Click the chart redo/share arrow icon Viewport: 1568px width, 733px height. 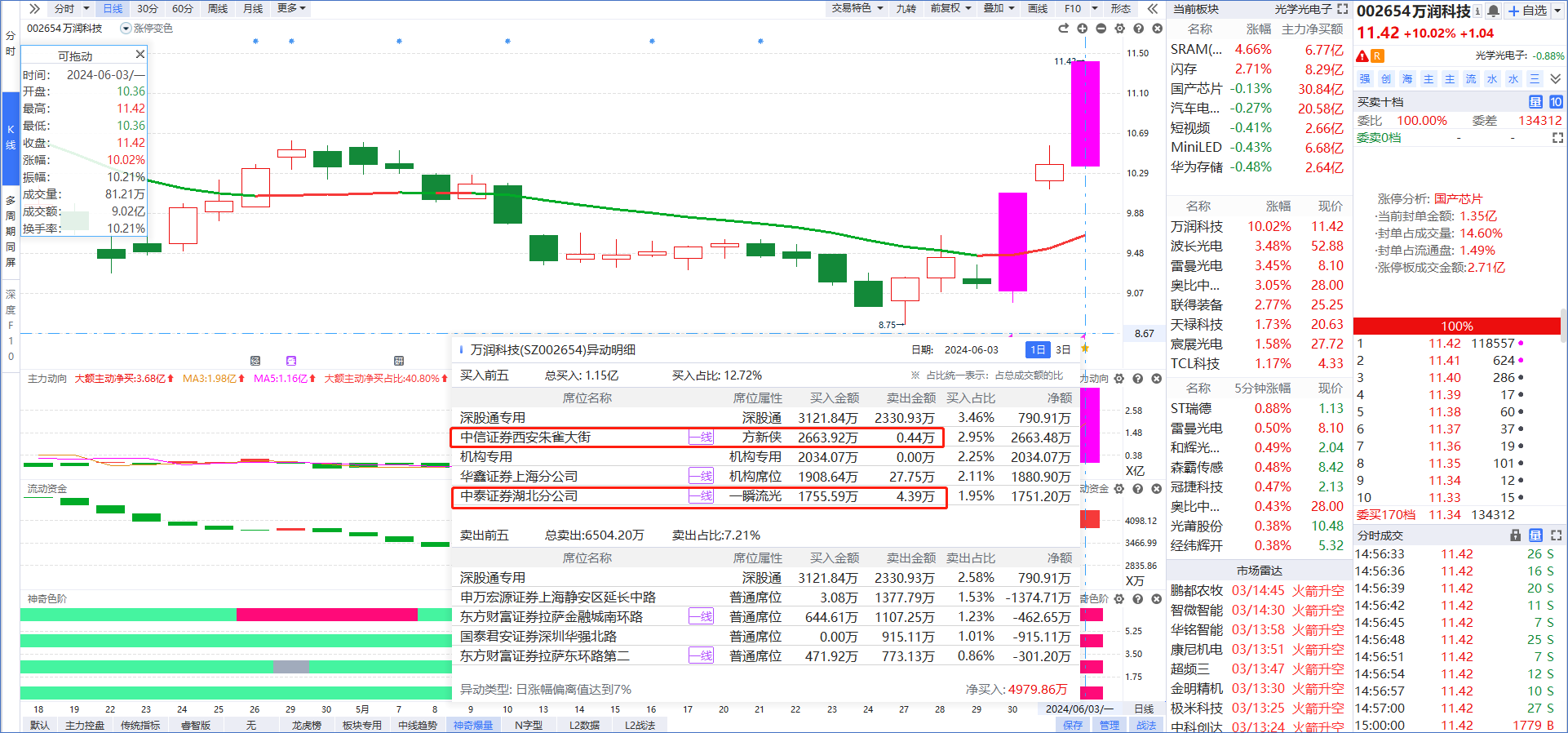[1063, 29]
